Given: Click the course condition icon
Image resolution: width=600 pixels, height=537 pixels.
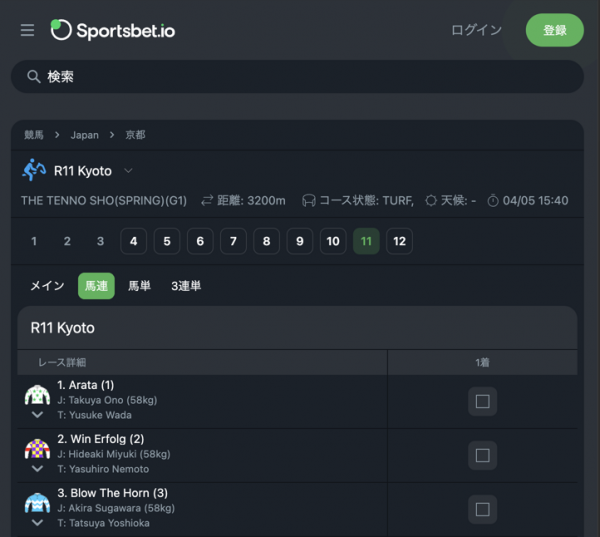Looking at the screenshot, I should pyautogui.click(x=309, y=200).
